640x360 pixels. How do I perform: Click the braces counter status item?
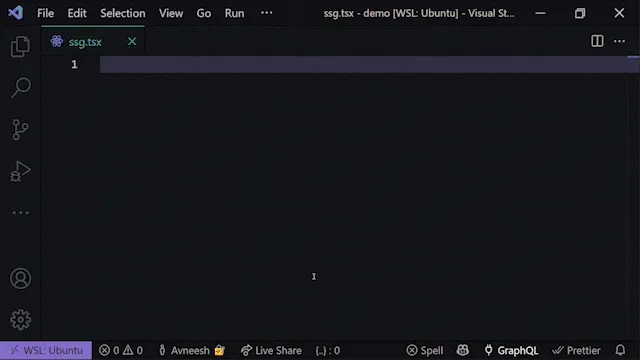(x=328, y=350)
